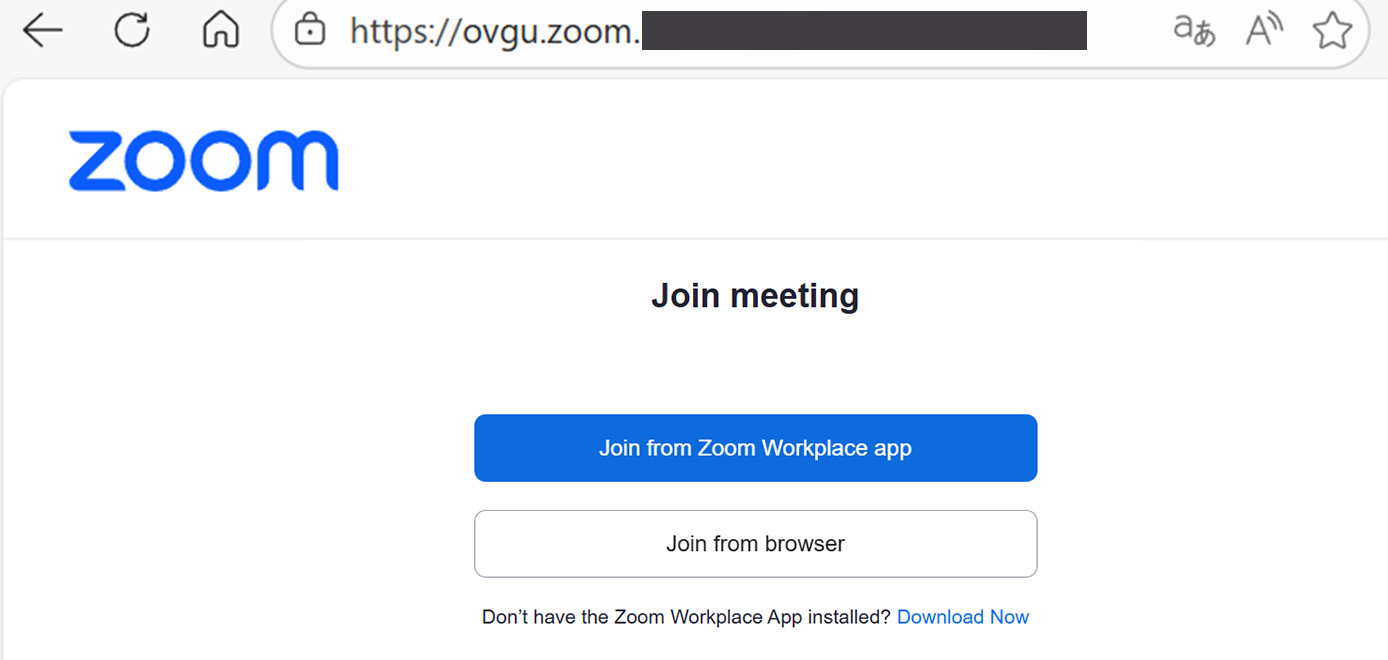Click the blue Zoom logo

(204, 160)
